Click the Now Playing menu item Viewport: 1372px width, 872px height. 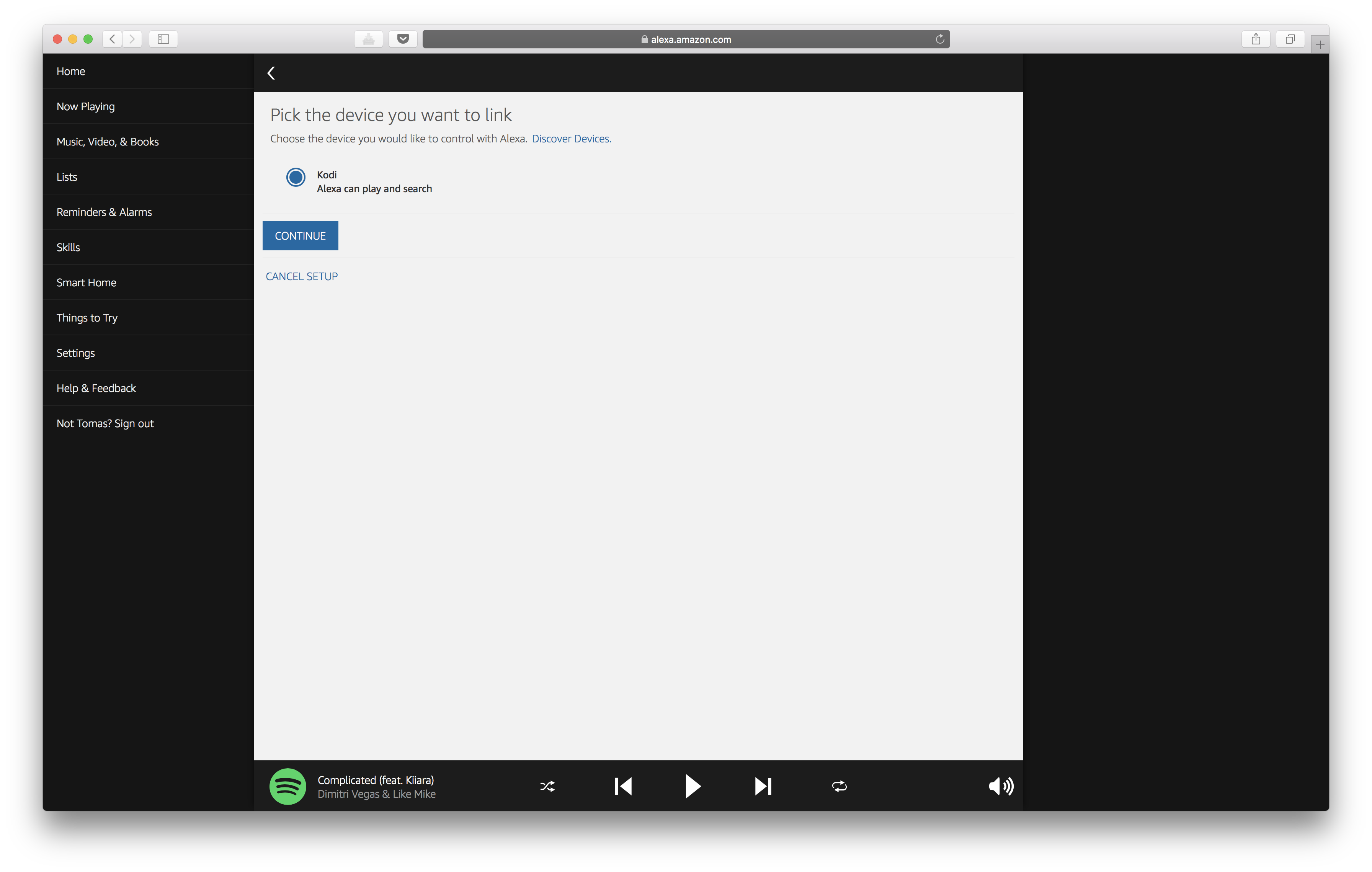85,105
